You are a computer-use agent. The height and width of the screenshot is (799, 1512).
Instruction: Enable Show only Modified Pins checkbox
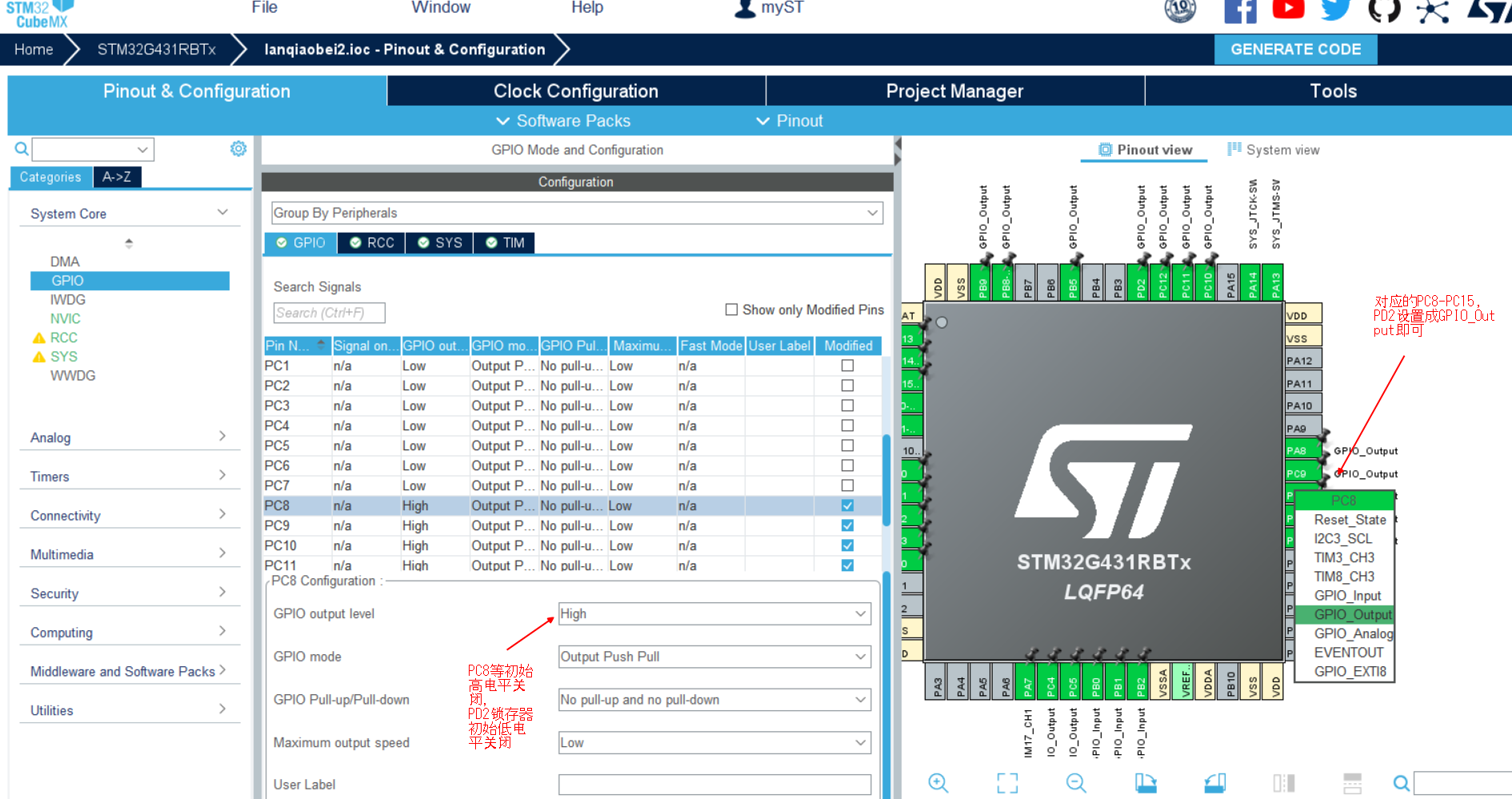(x=731, y=310)
